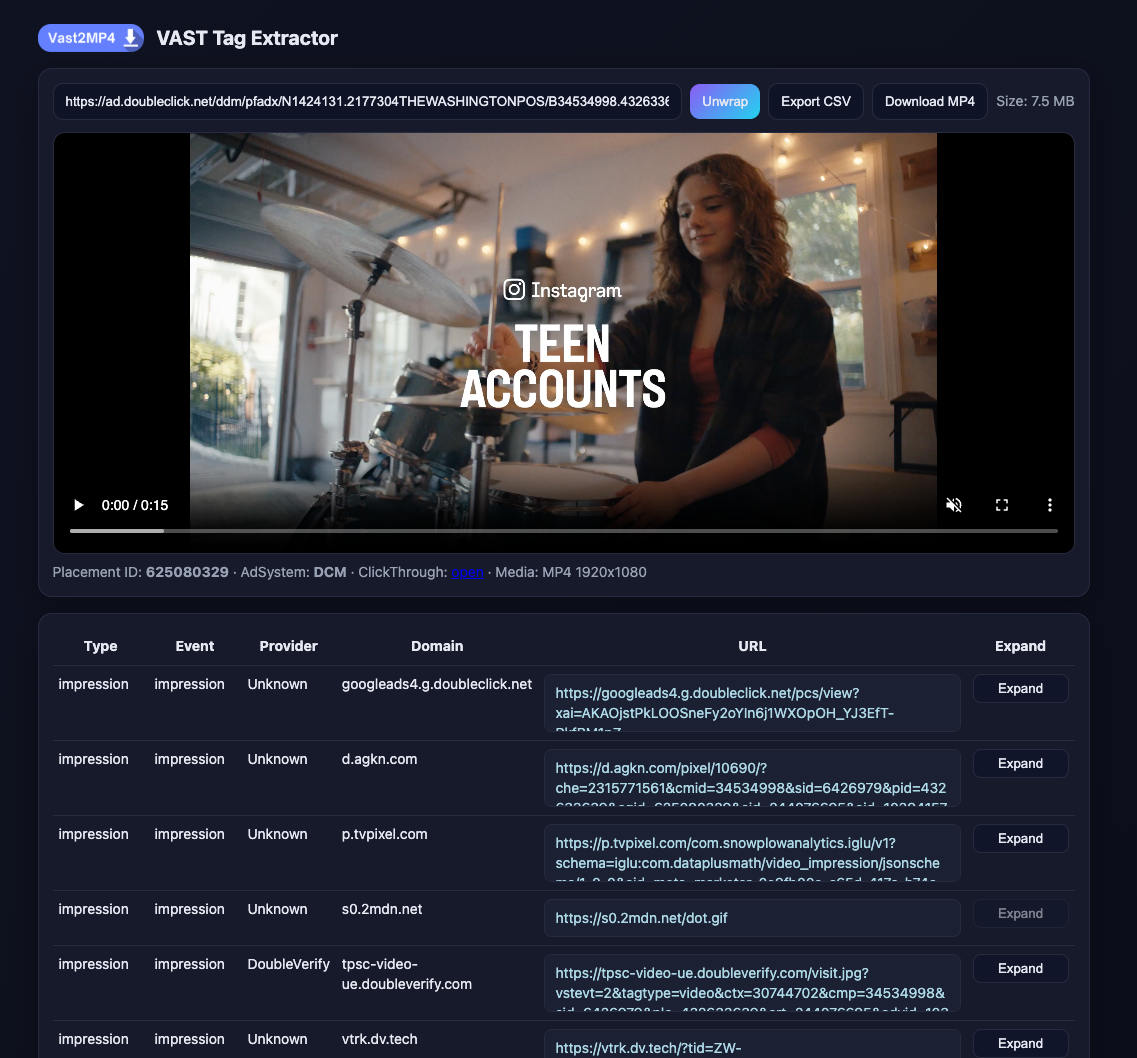Unmute the video with speaker icon
1137x1058 pixels.
(x=953, y=505)
